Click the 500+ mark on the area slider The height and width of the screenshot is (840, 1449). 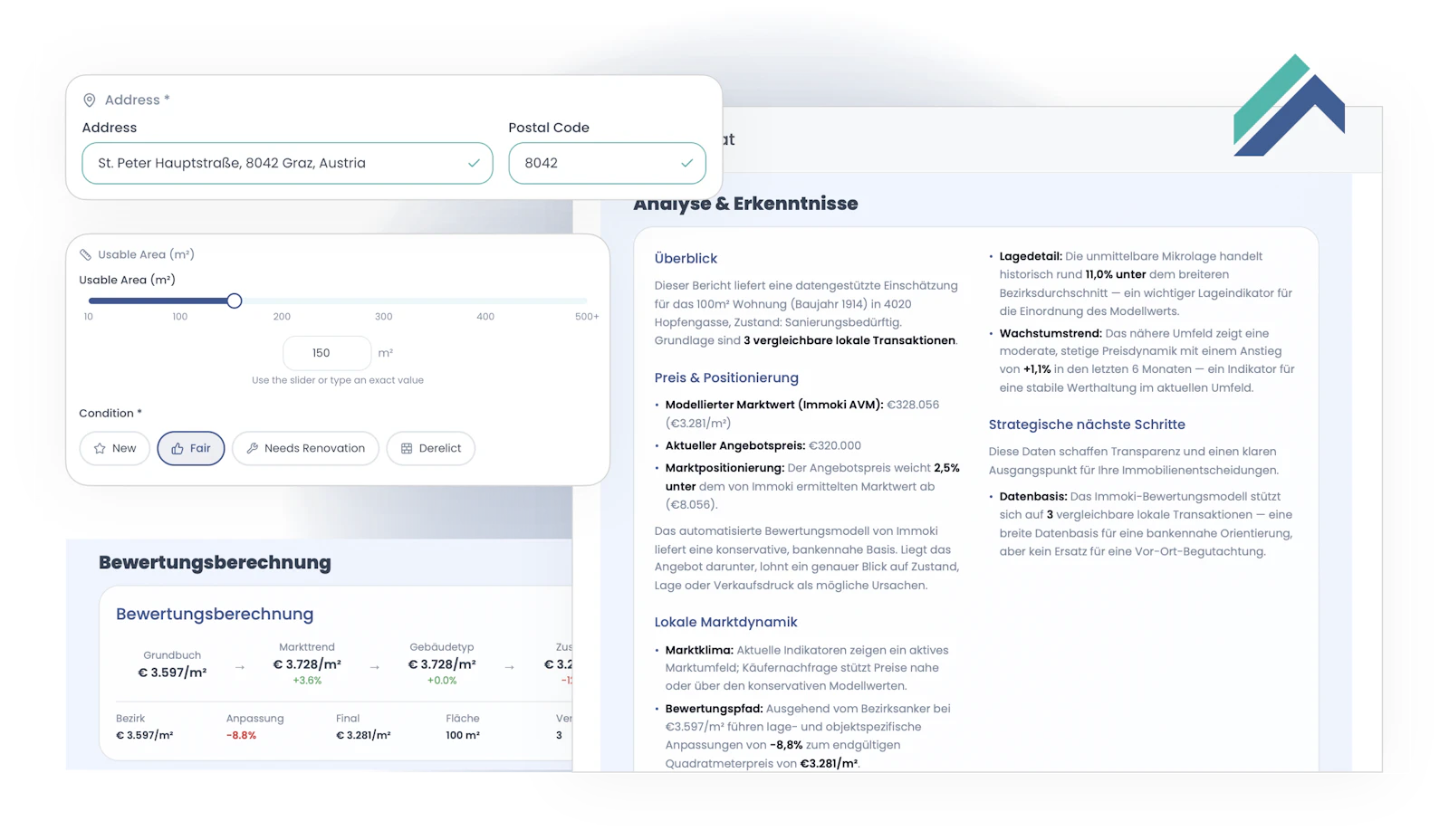[587, 317]
